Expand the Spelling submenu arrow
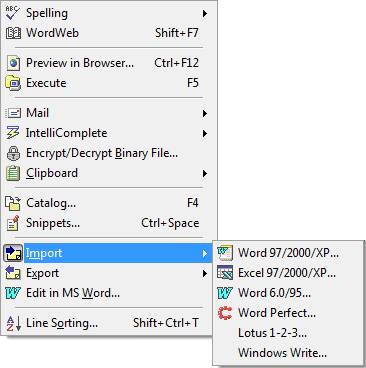366x368 pixels. (x=205, y=13)
